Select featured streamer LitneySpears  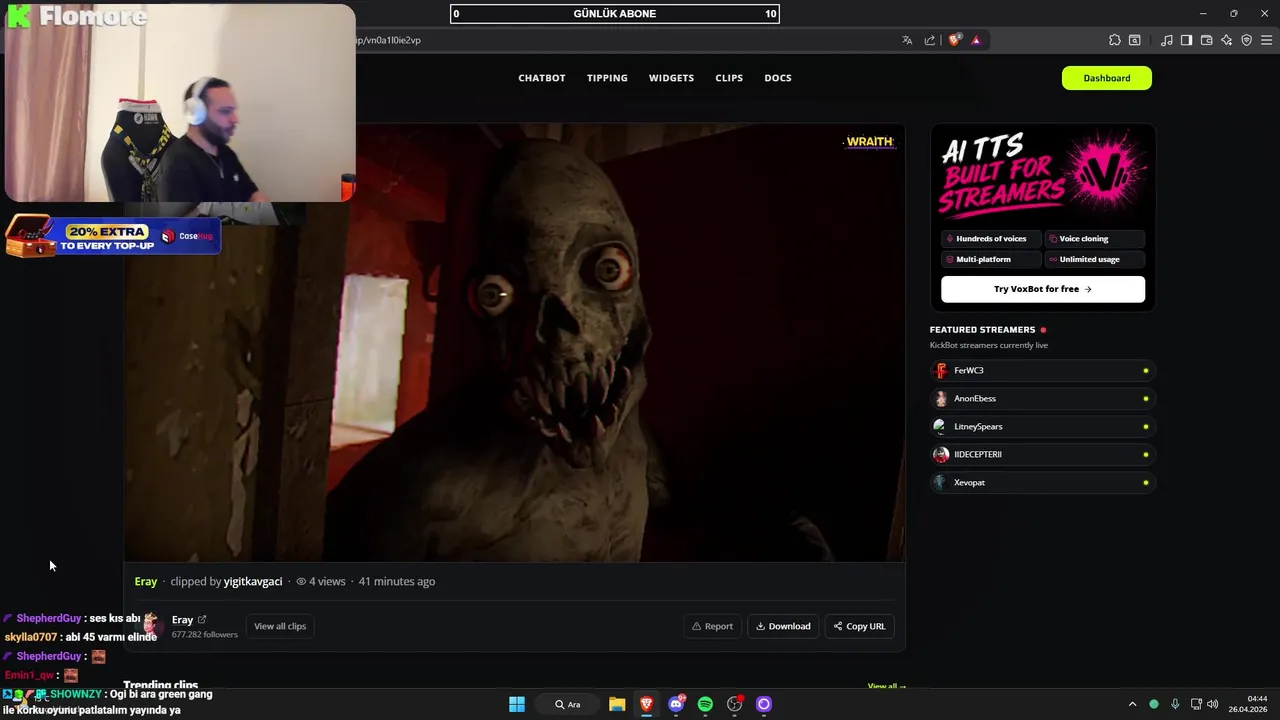(x=1043, y=426)
